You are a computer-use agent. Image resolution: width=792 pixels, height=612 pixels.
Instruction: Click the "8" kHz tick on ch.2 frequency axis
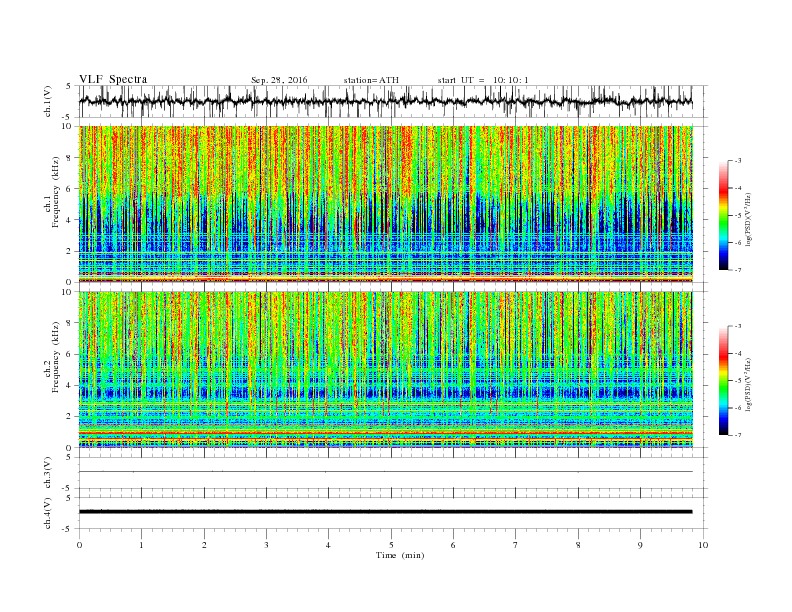coord(70,323)
